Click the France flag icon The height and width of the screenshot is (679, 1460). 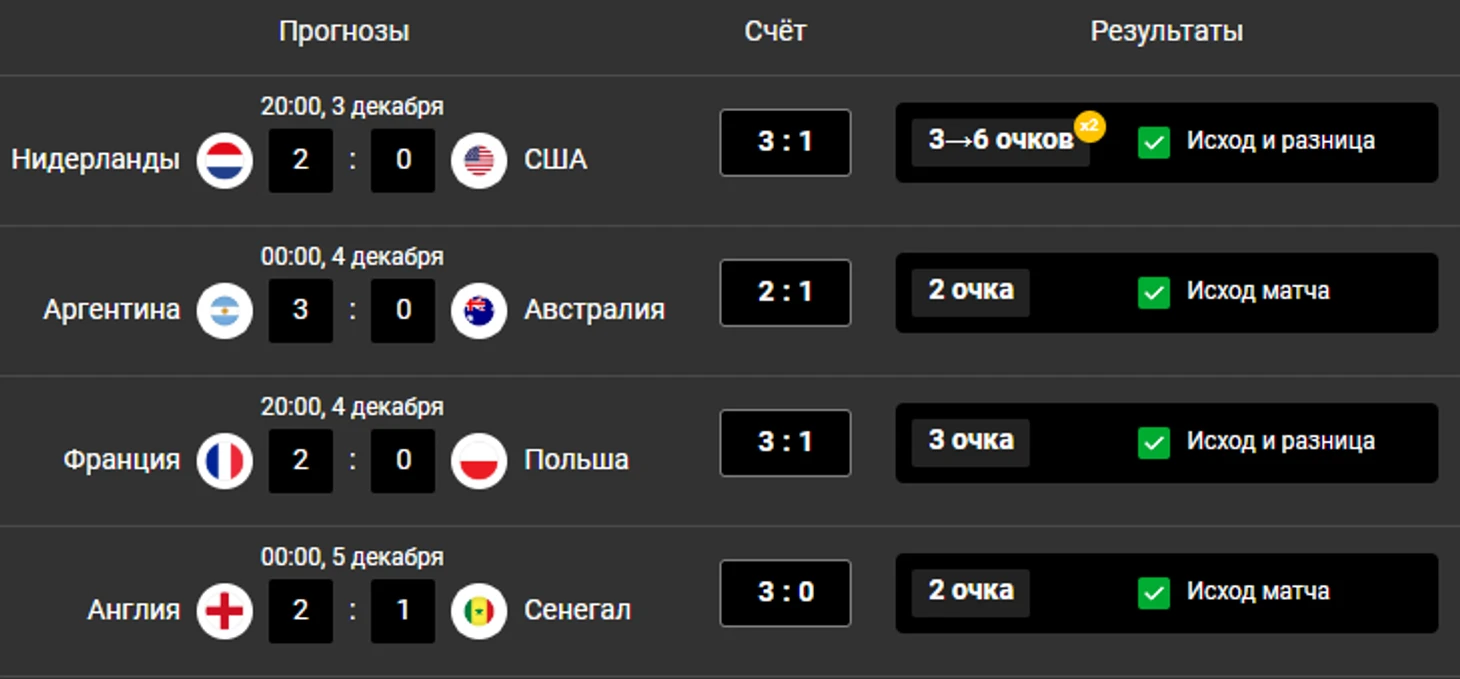(x=225, y=461)
